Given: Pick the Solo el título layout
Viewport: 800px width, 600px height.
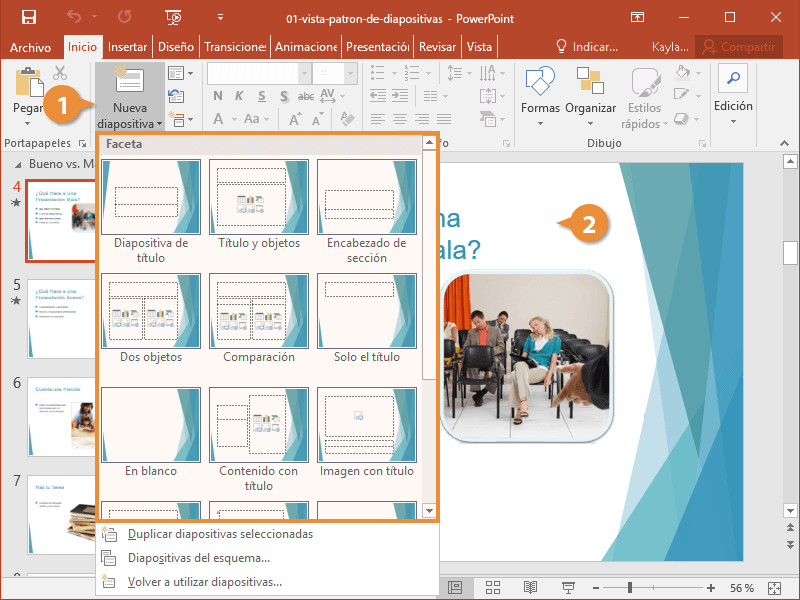Looking at the screenshot, I should (x=367, y=318).
